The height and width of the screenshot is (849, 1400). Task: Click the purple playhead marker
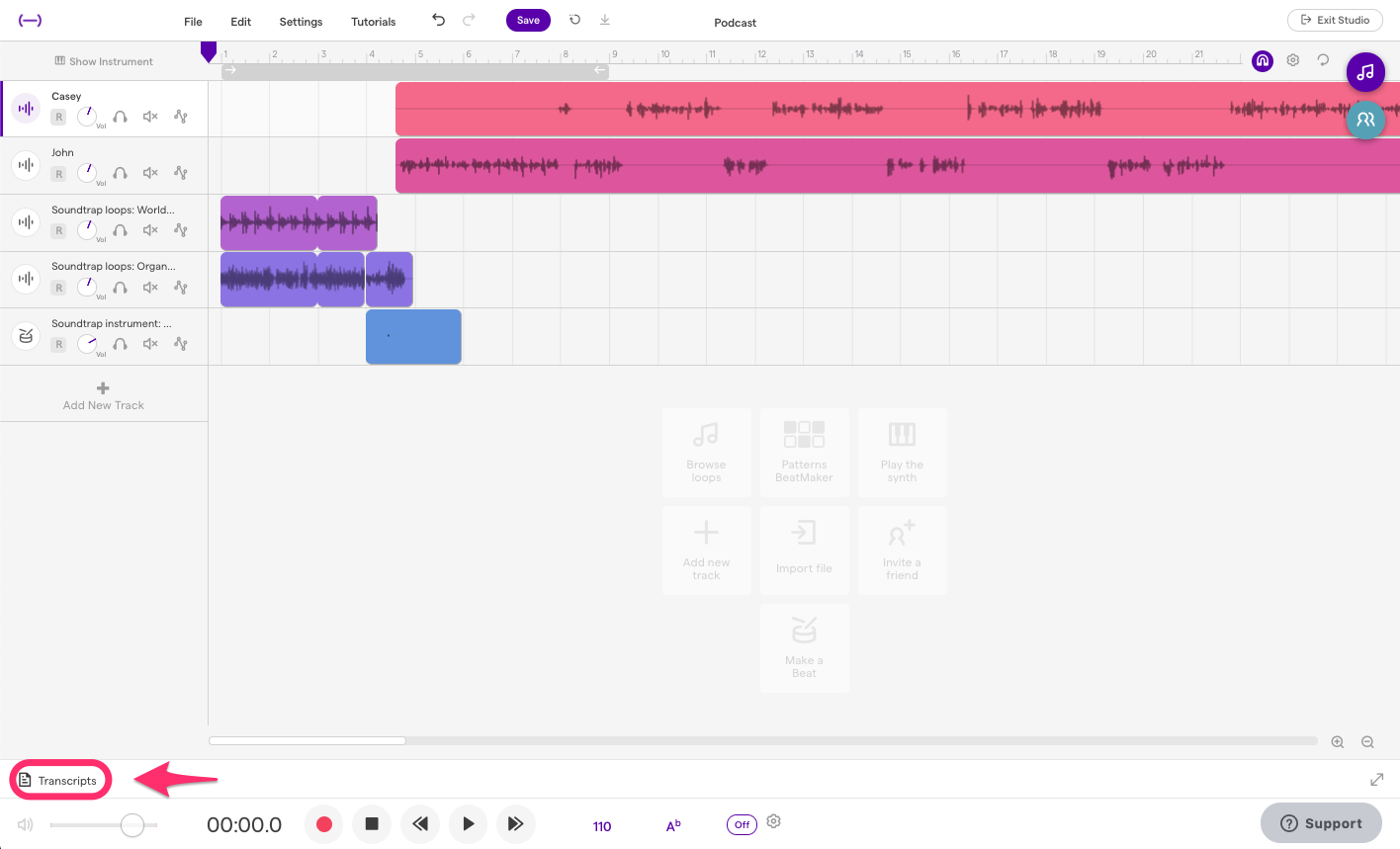tap(208, 51)
